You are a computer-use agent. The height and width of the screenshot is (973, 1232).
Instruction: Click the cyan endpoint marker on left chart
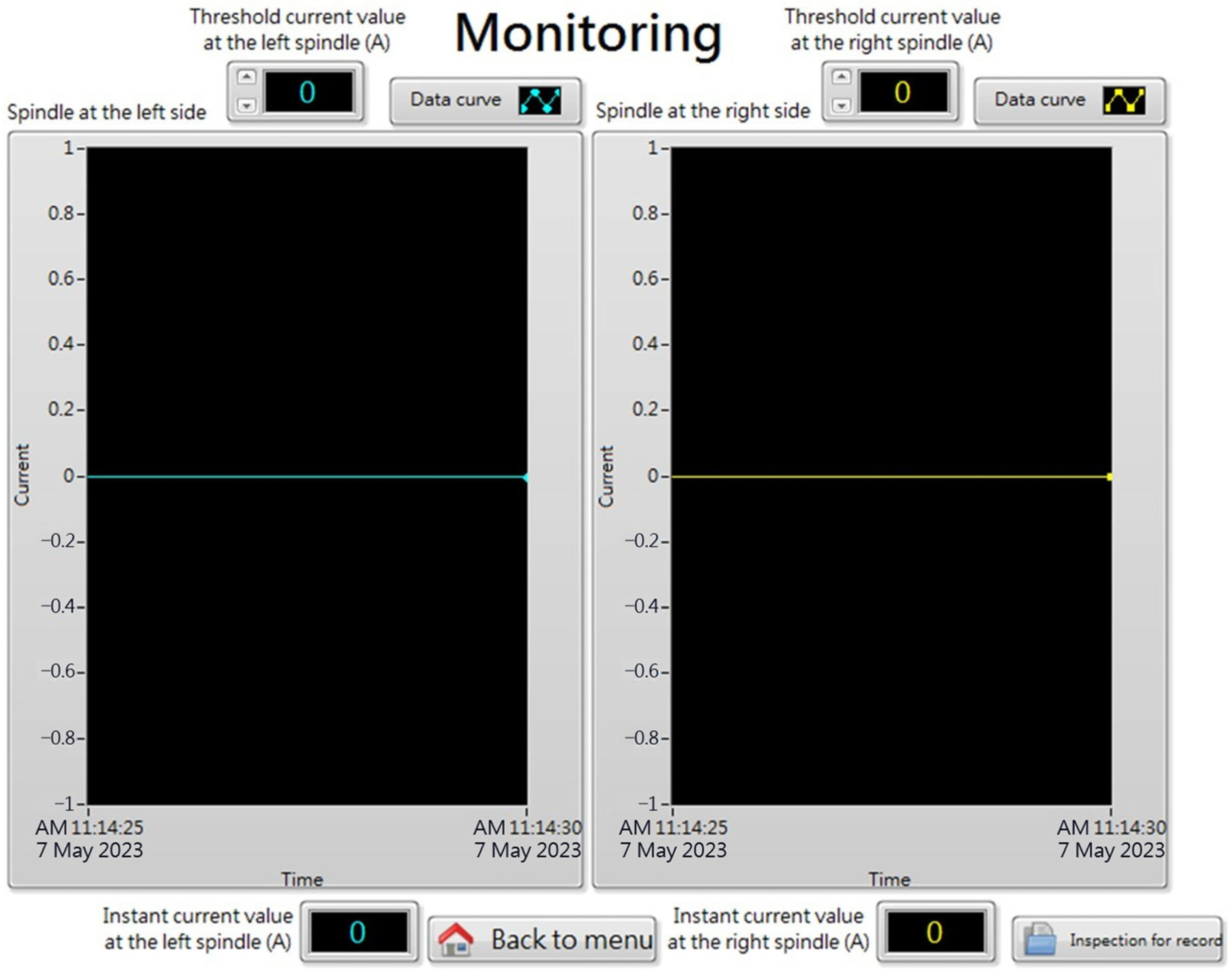tap(526, 477)
